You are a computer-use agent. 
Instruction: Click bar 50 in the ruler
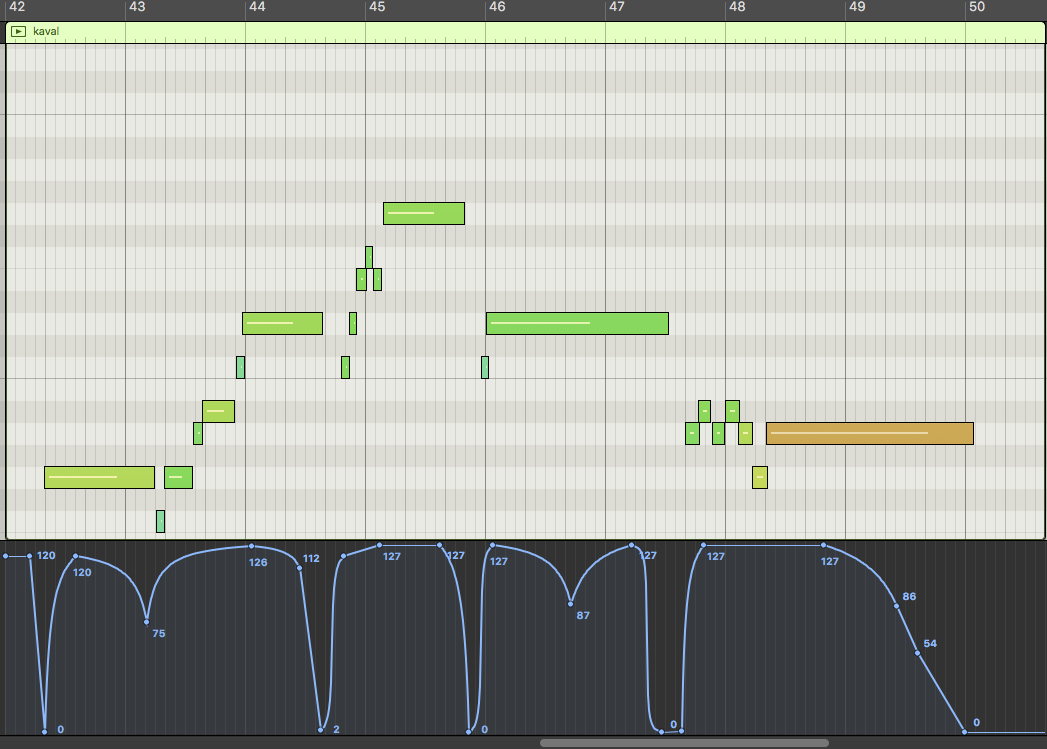tap(977, 7)
